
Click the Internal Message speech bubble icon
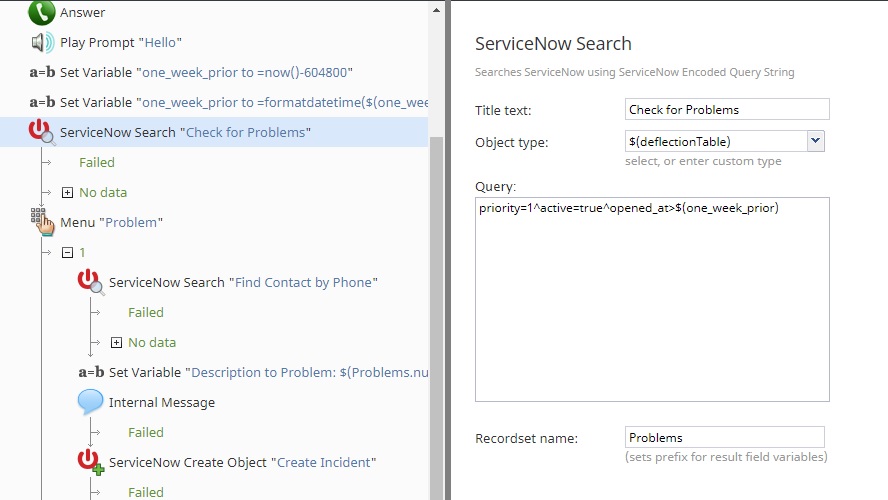click(91, 402)
